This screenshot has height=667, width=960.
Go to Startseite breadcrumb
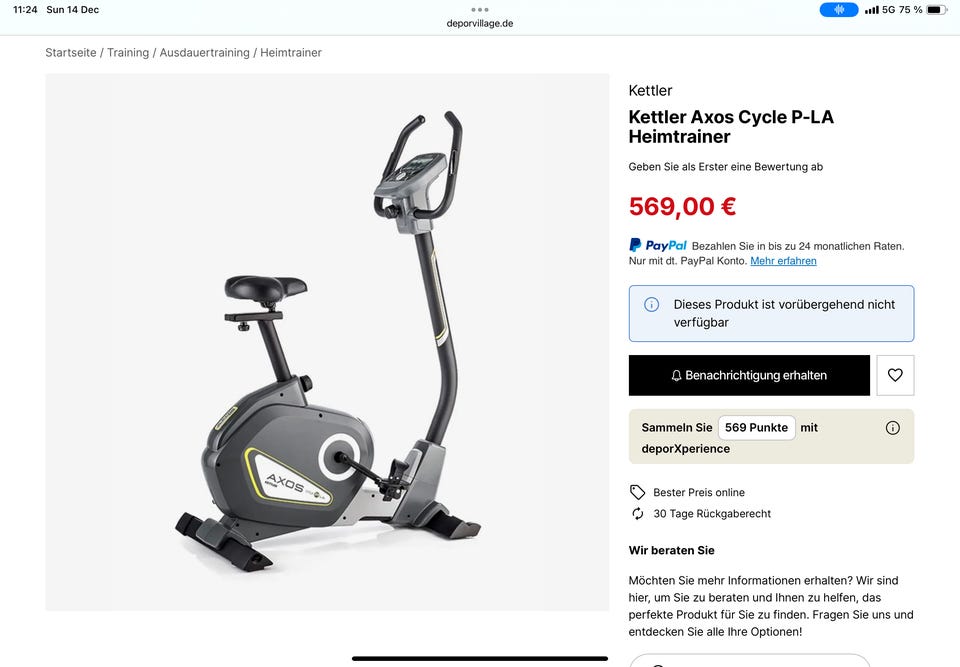coord(70,53)
